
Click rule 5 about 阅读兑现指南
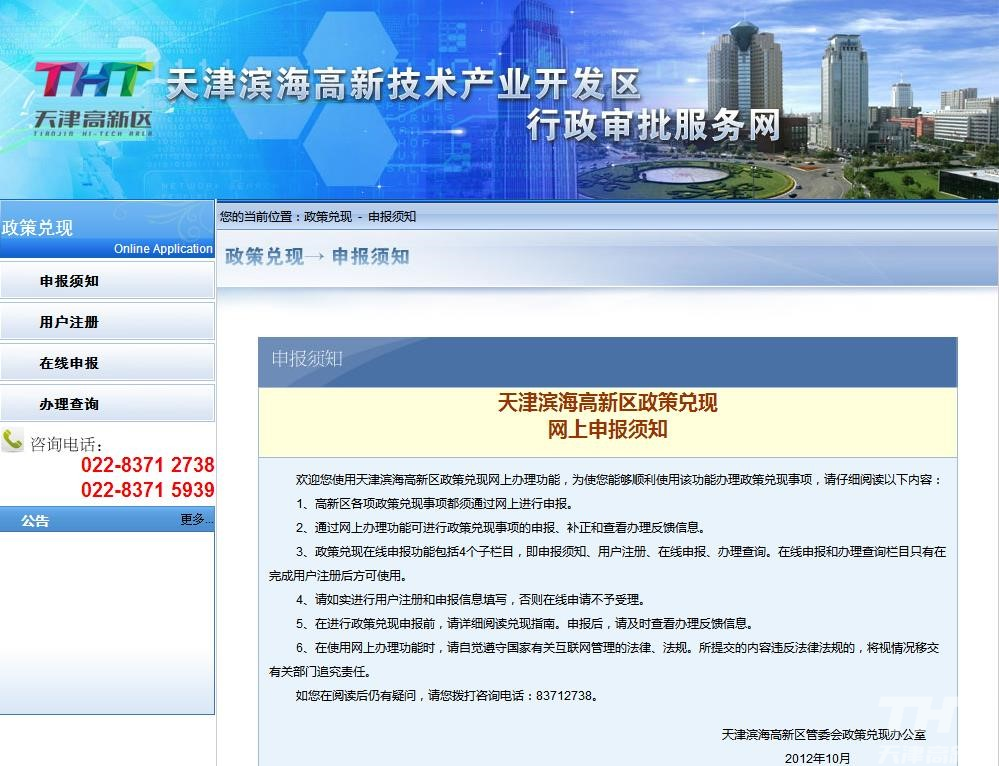[526, 623]
